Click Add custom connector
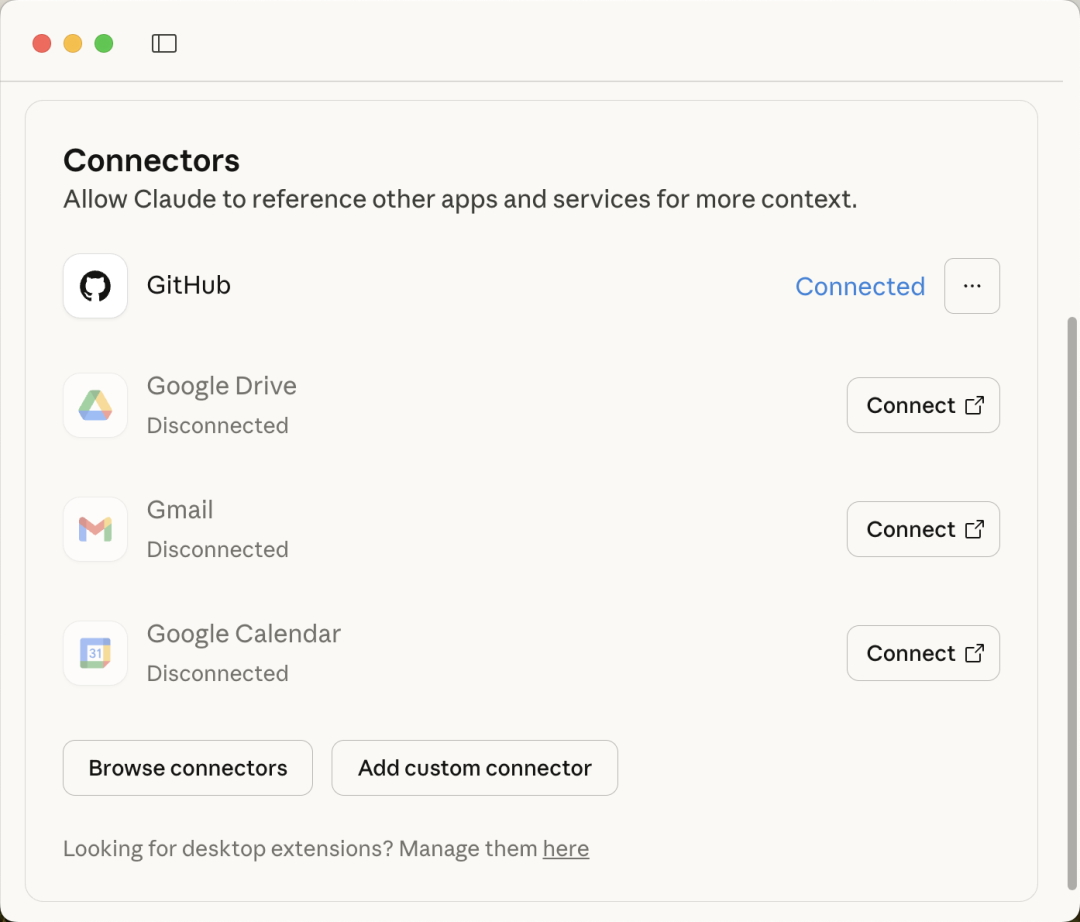The height and width of the screenshot is (922, 1080). 475,768
